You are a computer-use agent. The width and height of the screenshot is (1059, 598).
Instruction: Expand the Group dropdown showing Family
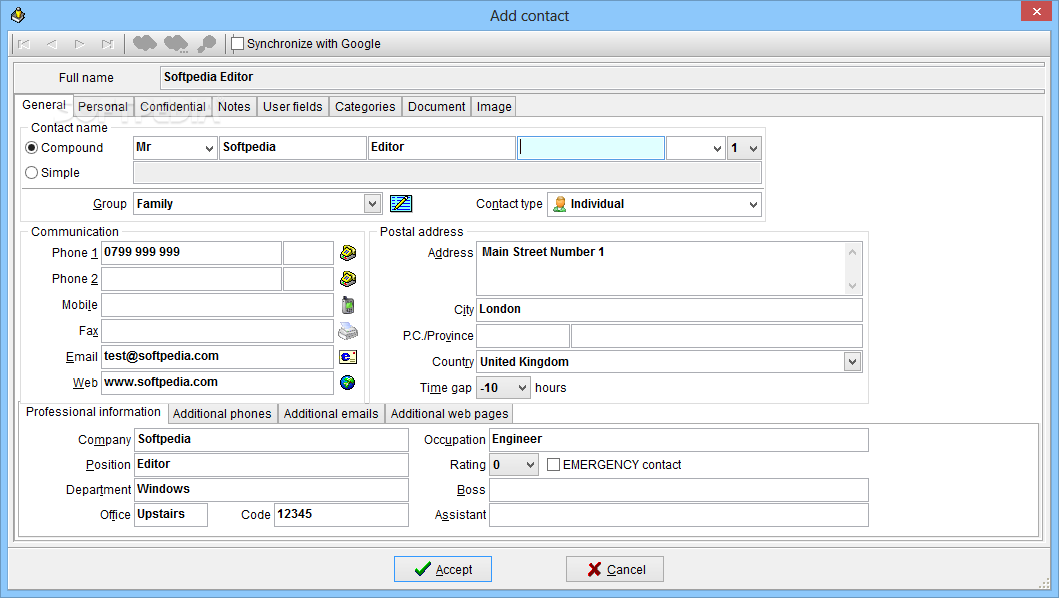click(x=372, y=203)
